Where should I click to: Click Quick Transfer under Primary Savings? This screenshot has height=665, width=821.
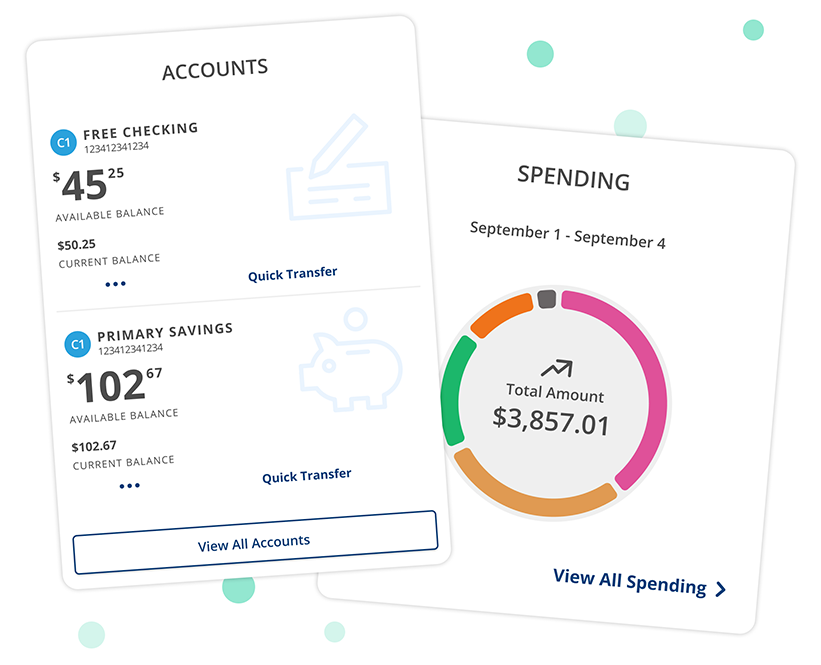pos(306,476)
